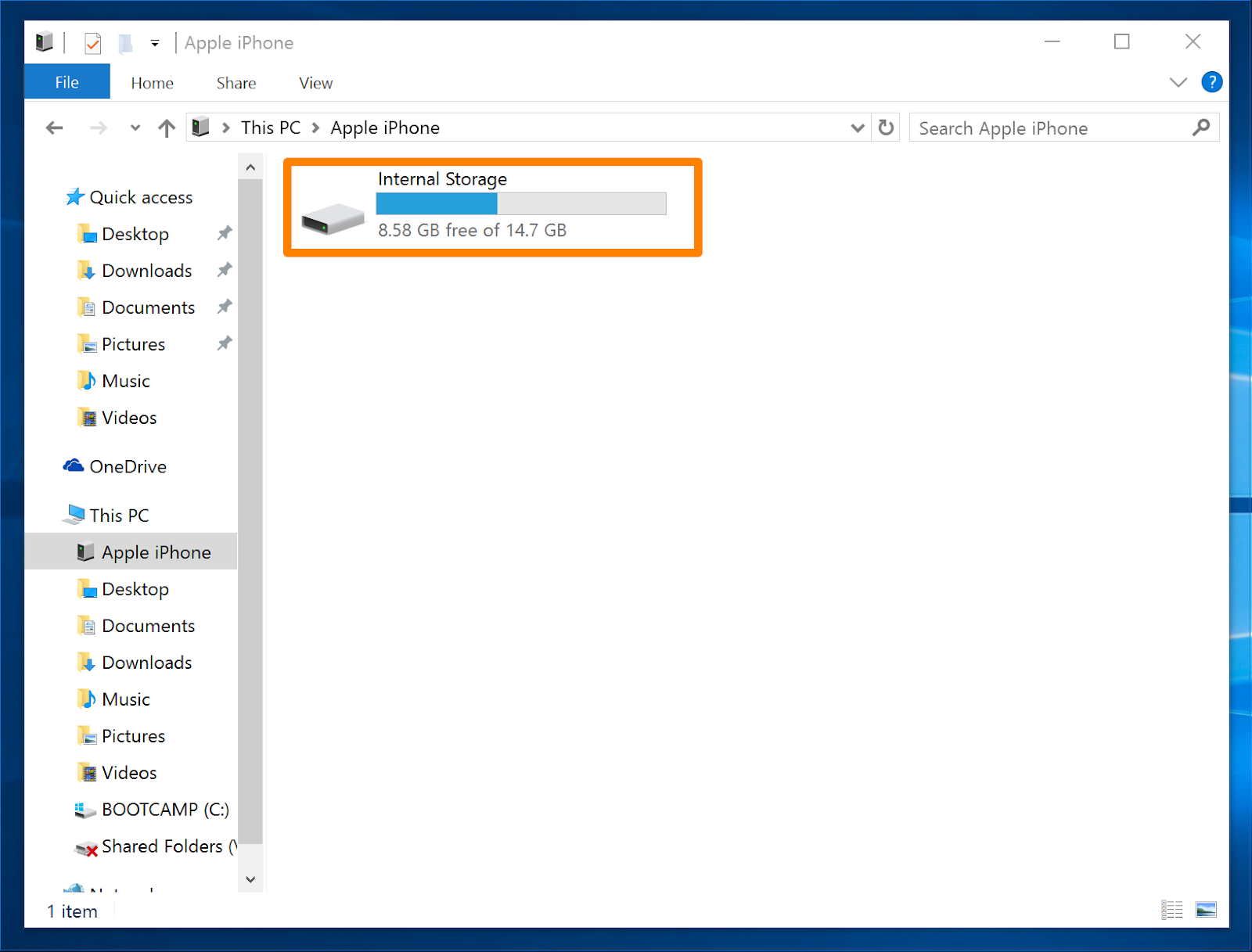Select This PC in navigation pane
The width and height of the screenshot is (1252, 952).
click(x=107, y=515)
